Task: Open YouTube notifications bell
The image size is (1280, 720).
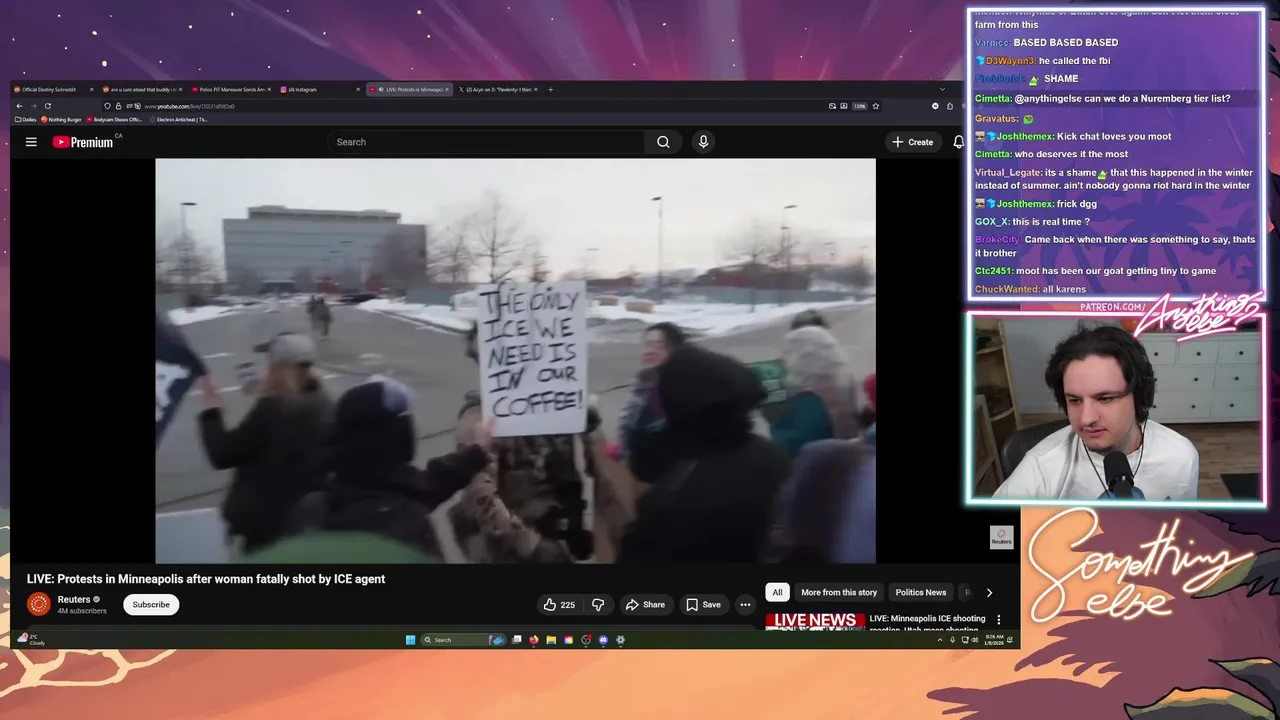Action: coord(958,142)
